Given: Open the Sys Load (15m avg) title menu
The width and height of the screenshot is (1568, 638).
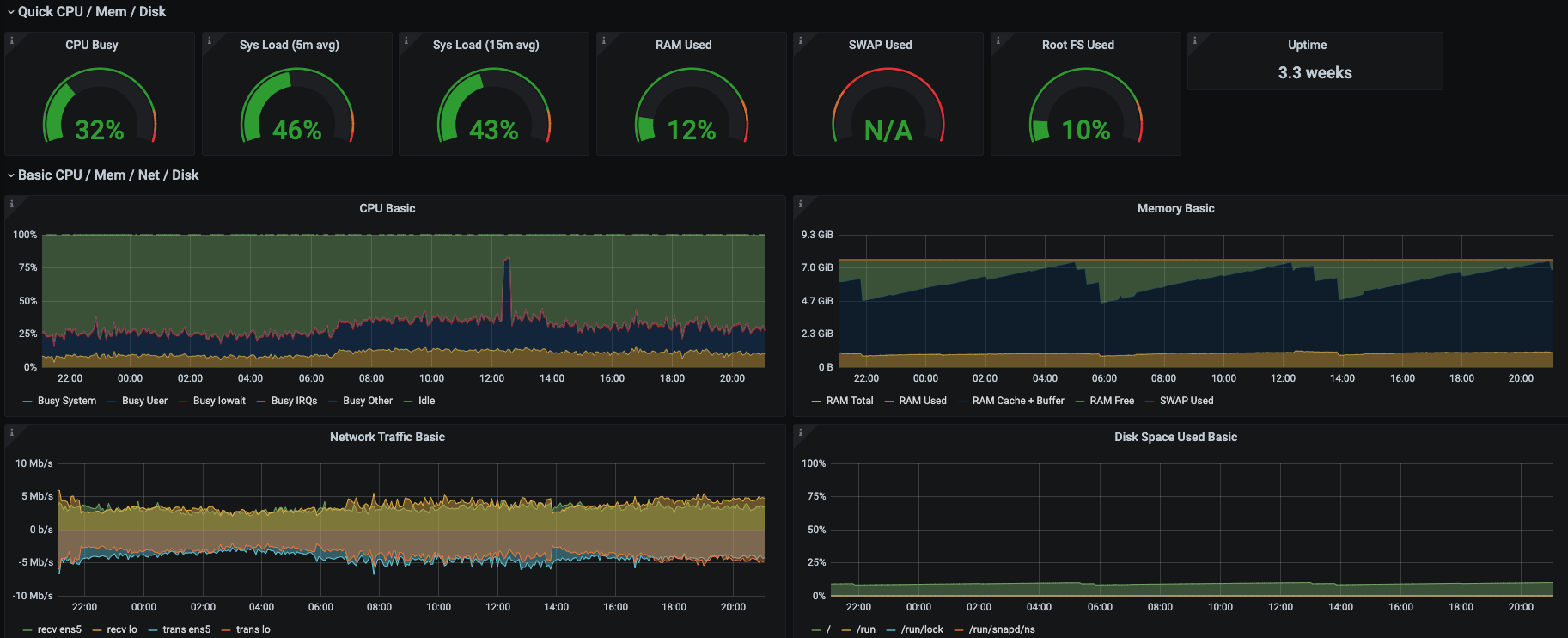Looking at the screenshot, I should pyautogui.click(x=486, y=45).
